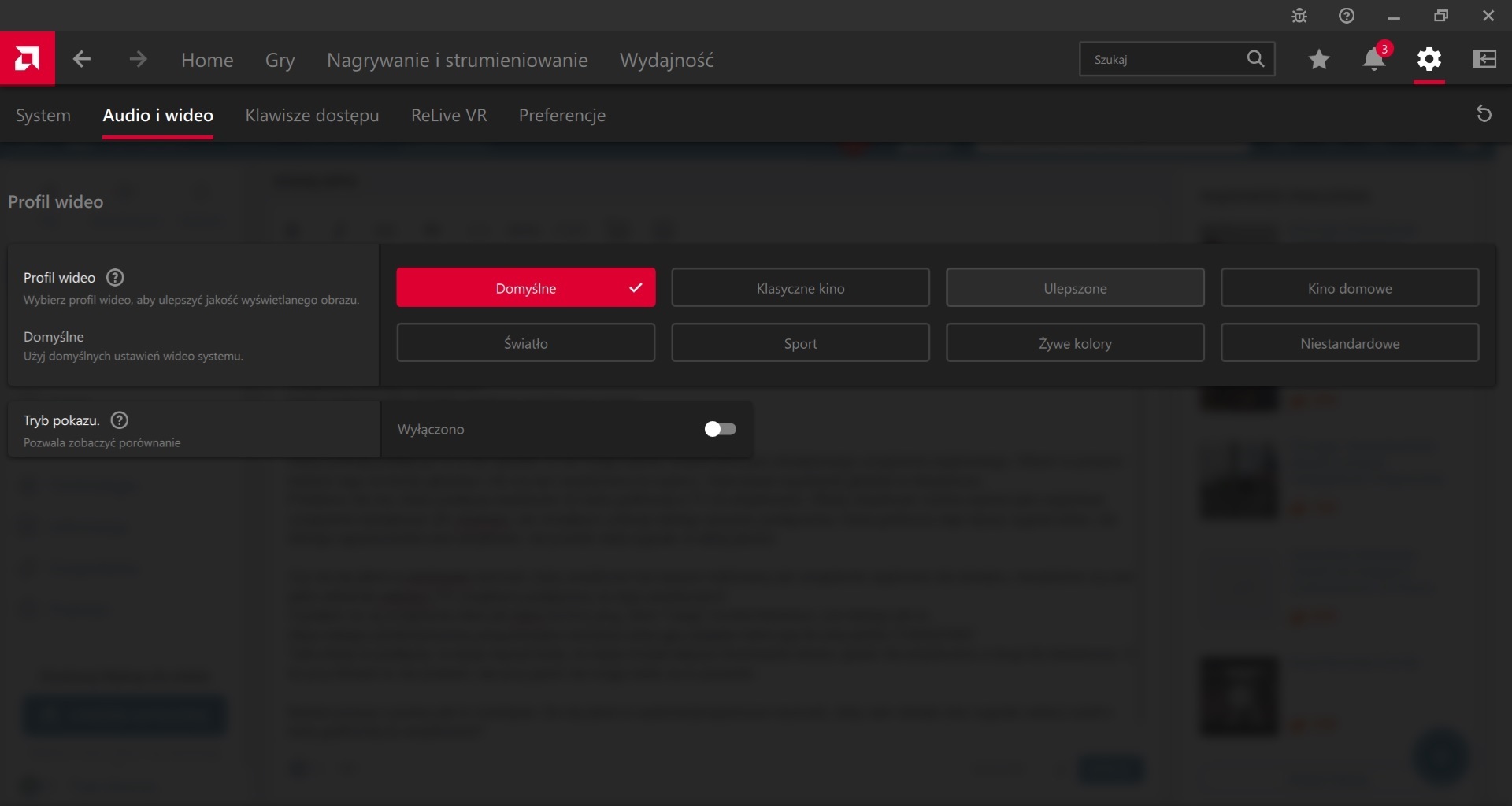Viewport: 1512px width, 806px height.
Task: Switch to the Klawisze dostępu tab
Action: click(x=312, y=116)
